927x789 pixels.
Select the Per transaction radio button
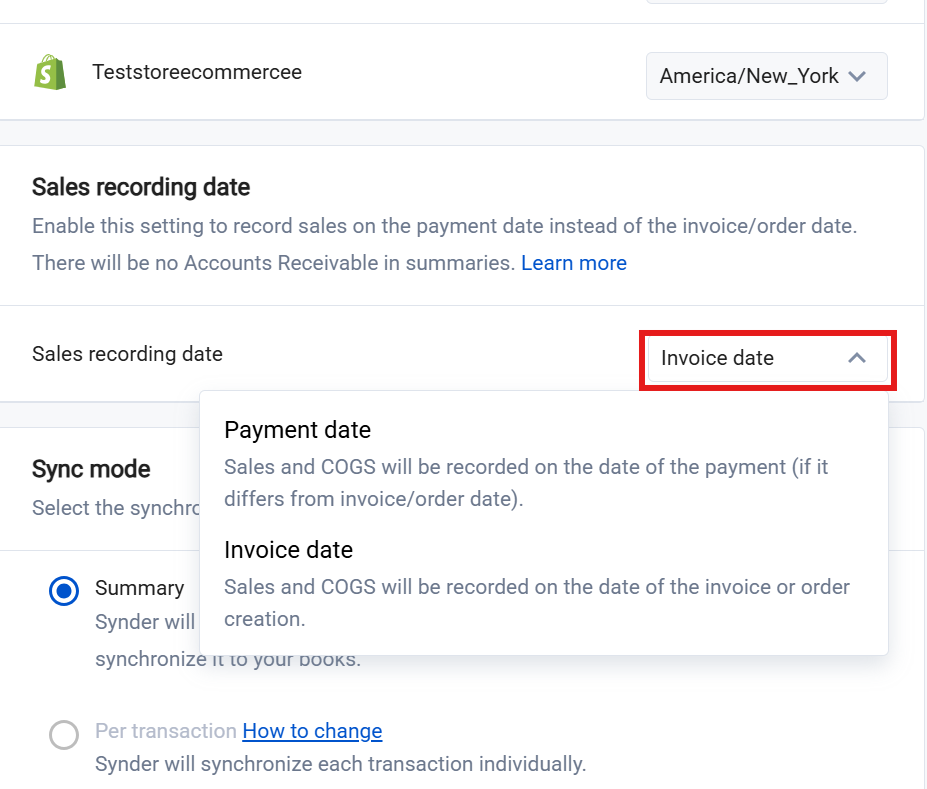coord(64,735)
